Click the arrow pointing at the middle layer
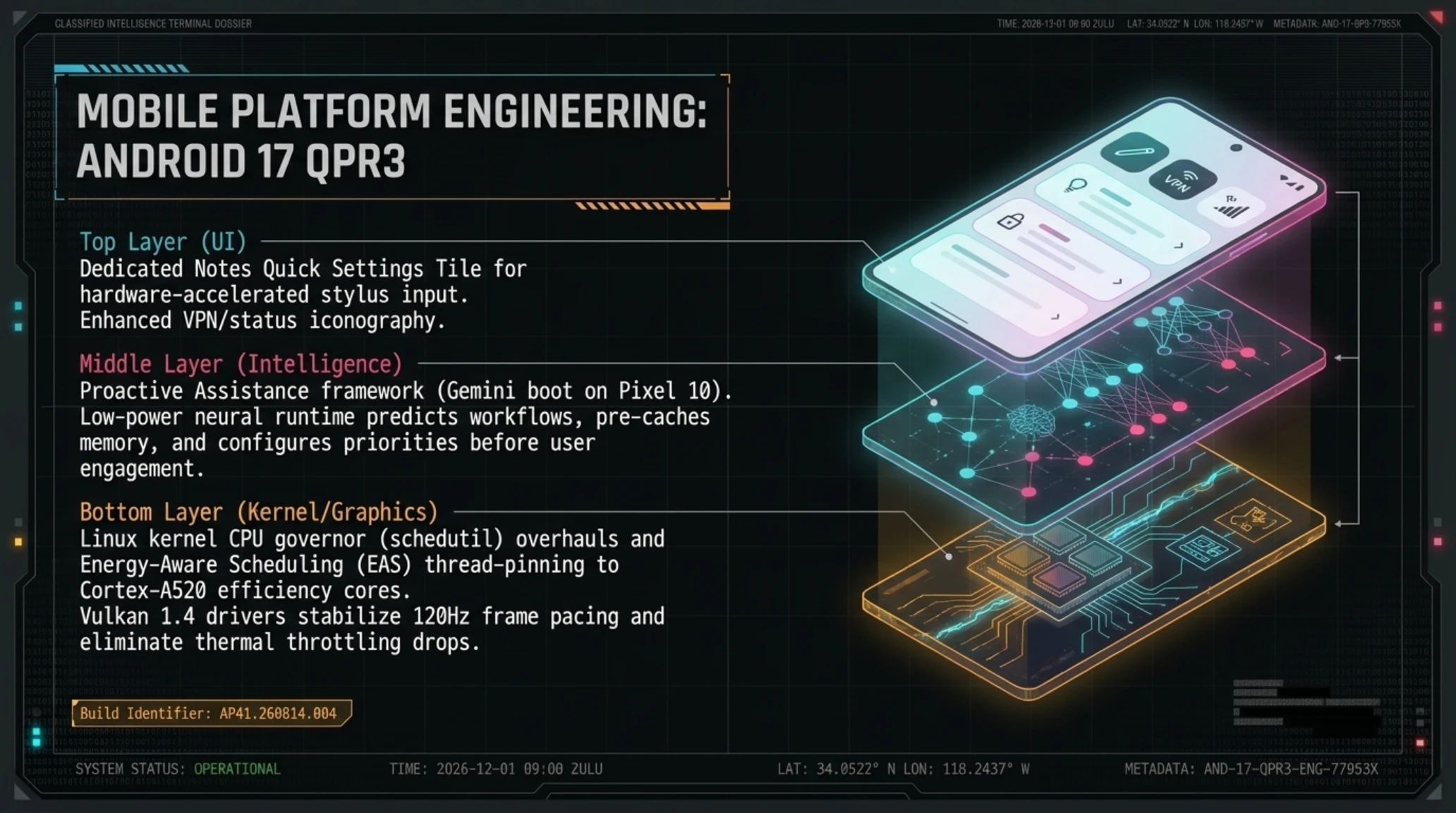1456x813 pixels. point(1346,359)
